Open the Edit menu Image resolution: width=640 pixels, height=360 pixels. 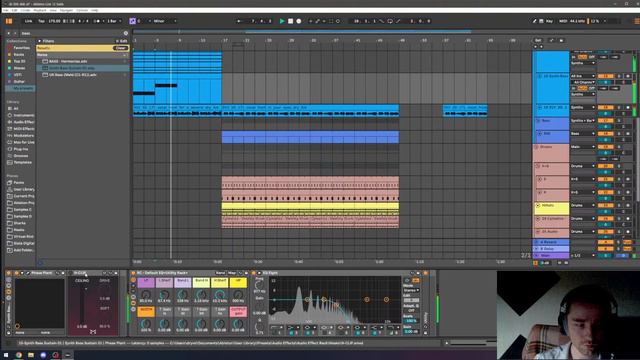pos(14,10)
